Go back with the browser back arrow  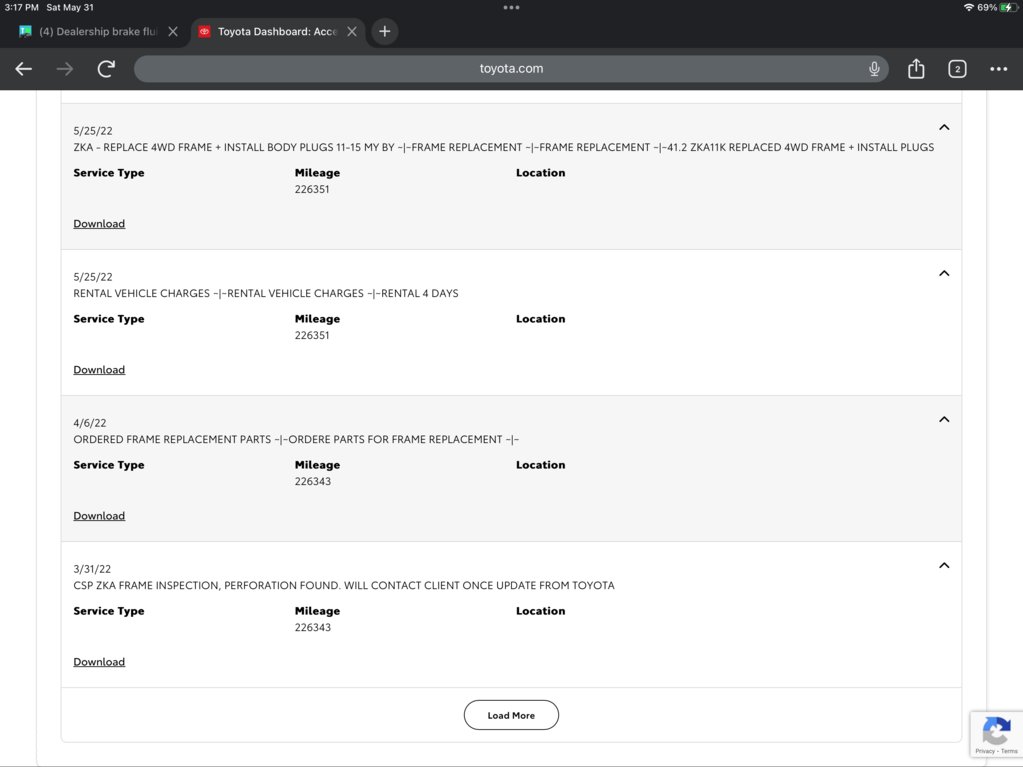tap(23, 68)
